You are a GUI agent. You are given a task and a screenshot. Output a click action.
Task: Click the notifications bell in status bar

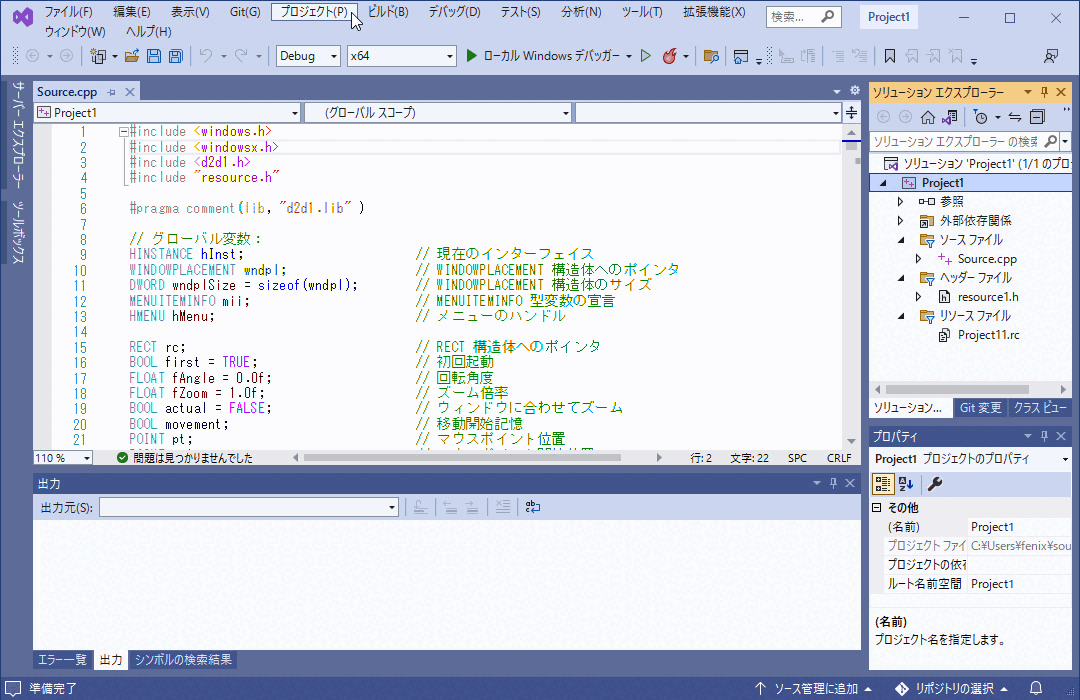pyautogui.click(x=1036, y=688)
